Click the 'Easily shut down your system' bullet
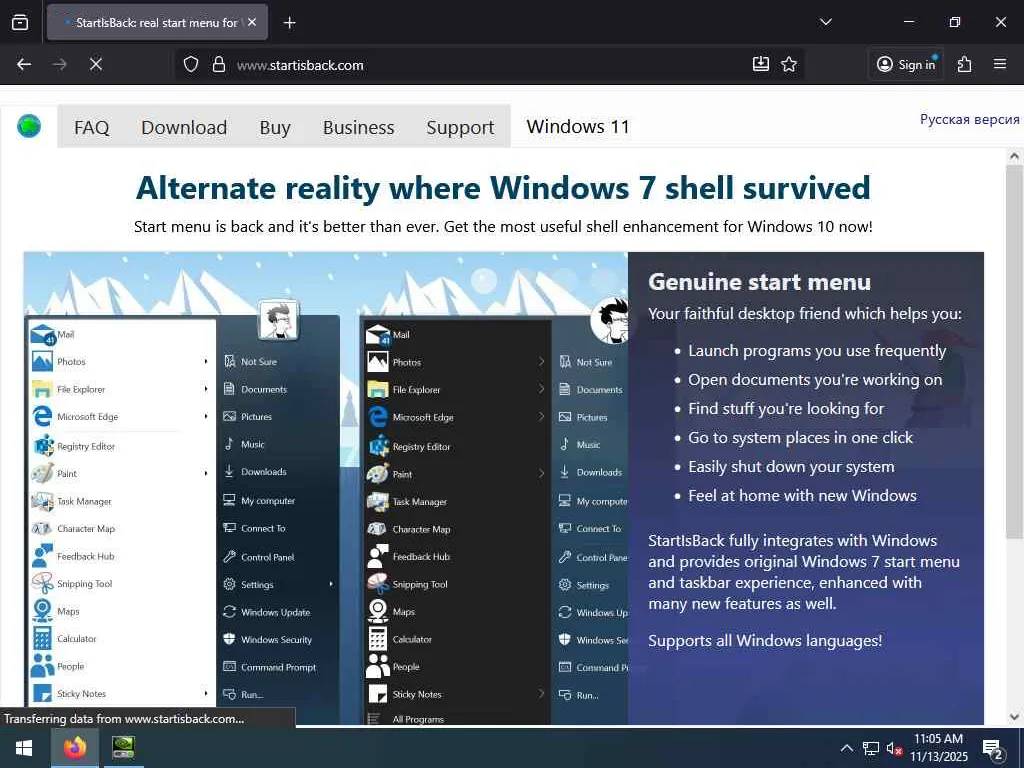The width and height of the screenshot is (1024, 768). coord(792,467)
